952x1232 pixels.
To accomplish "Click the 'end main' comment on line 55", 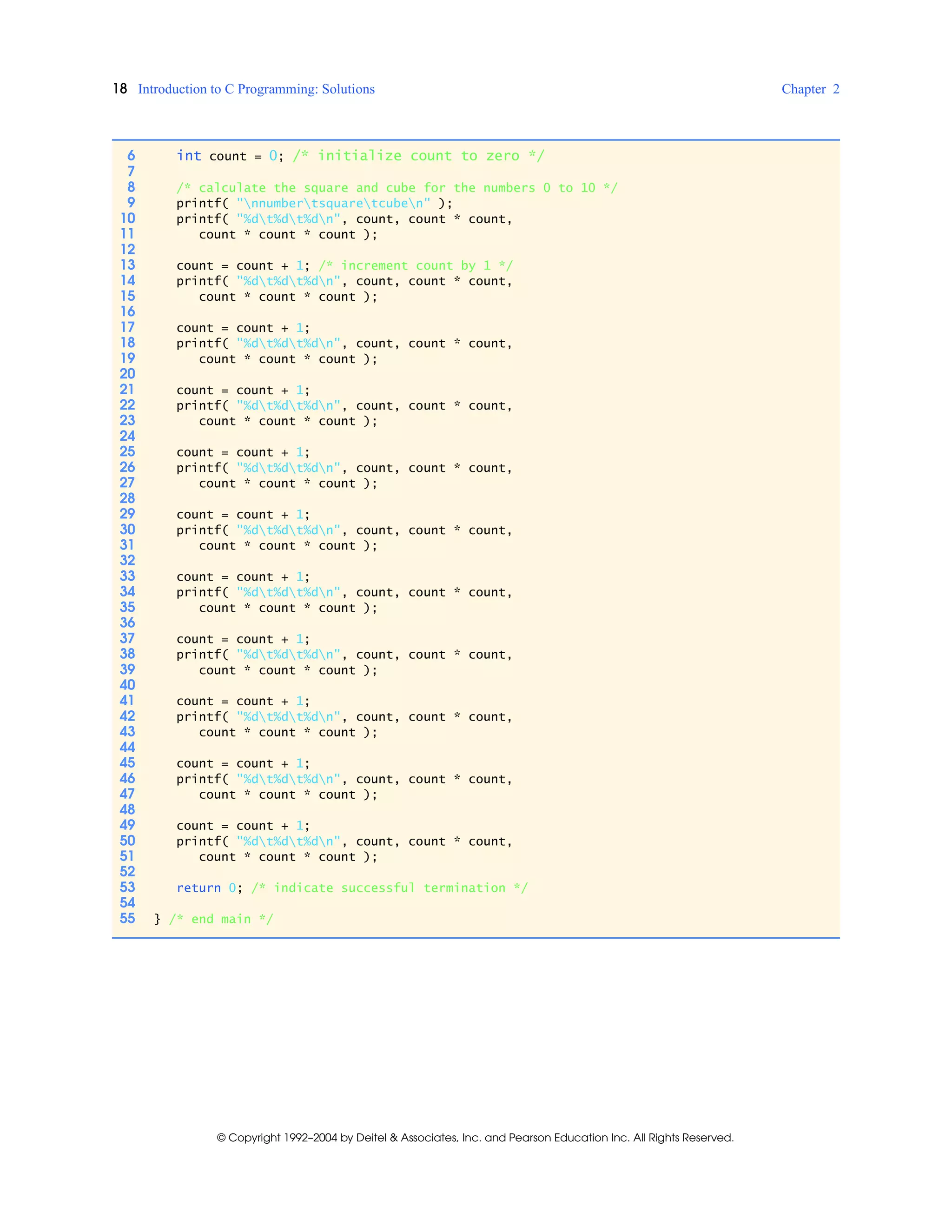I will [x=221, y=919].
